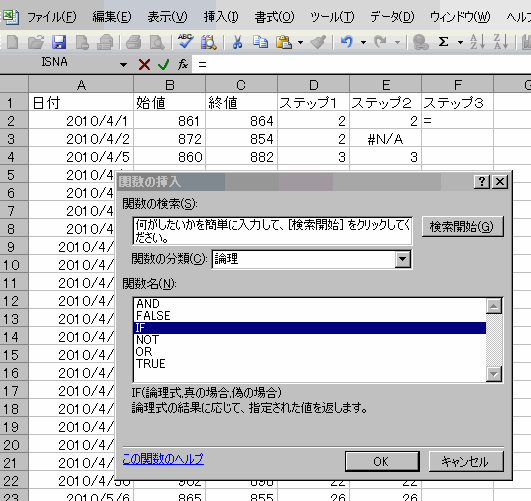
Task: Click function list scroll down arrow
Action: [x=494, y=374]
